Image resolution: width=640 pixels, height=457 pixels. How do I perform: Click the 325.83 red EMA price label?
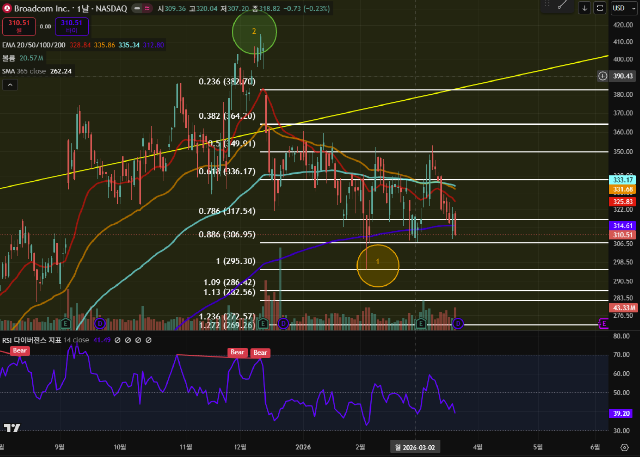pos(622,202)
